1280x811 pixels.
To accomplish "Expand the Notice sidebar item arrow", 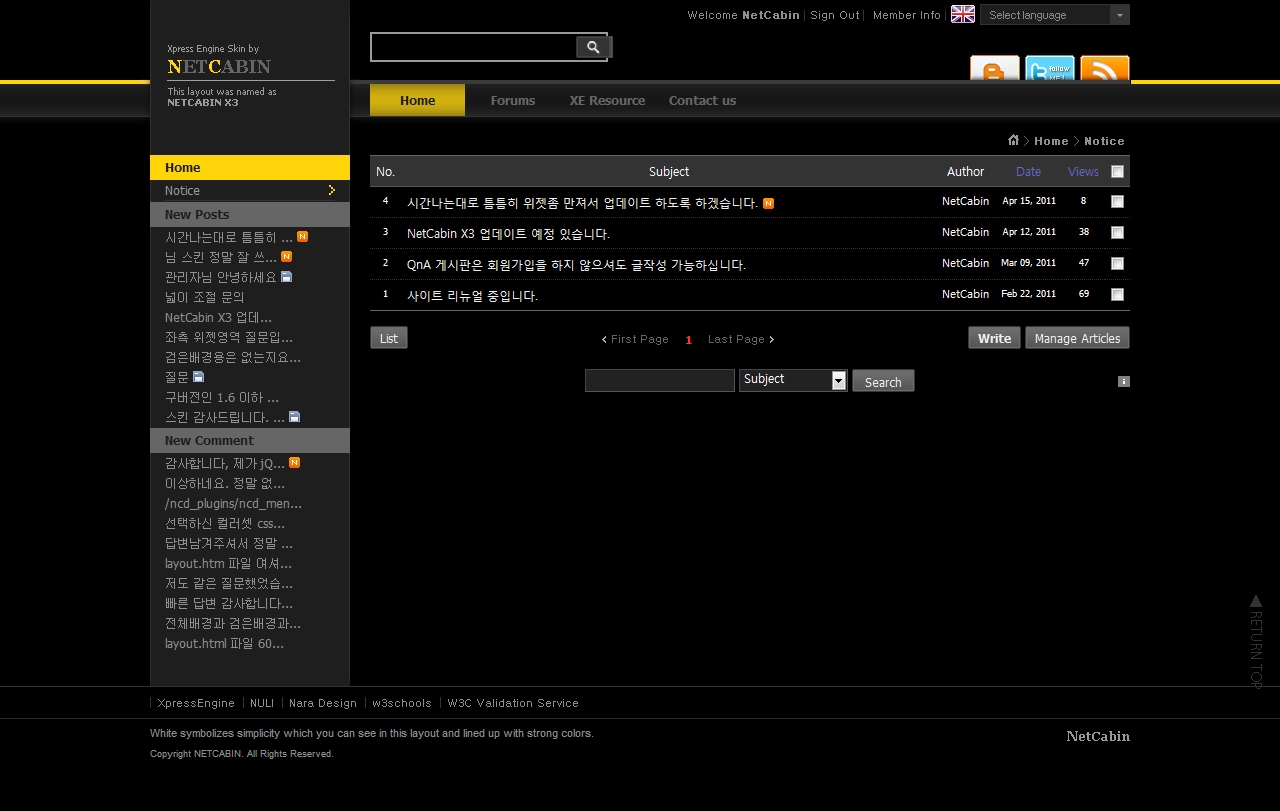I will [x=331, y=190].
